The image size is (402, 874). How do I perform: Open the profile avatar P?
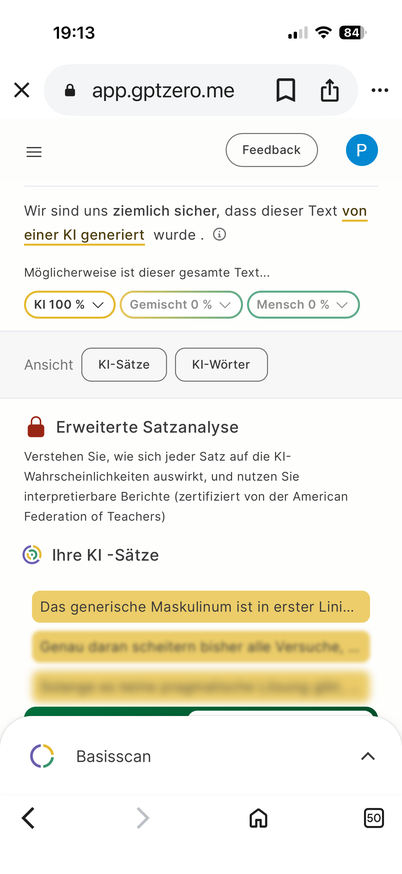[362, 150]
